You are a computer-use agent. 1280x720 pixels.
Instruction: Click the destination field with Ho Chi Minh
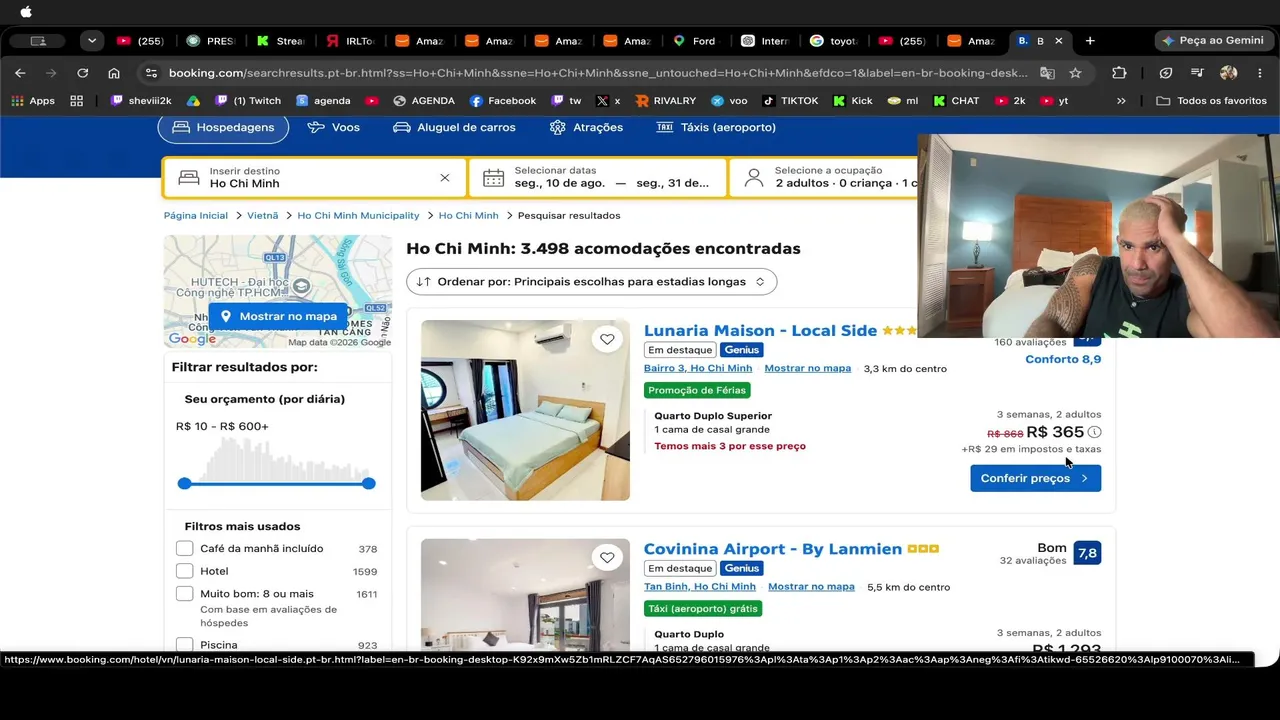point(315,178)
